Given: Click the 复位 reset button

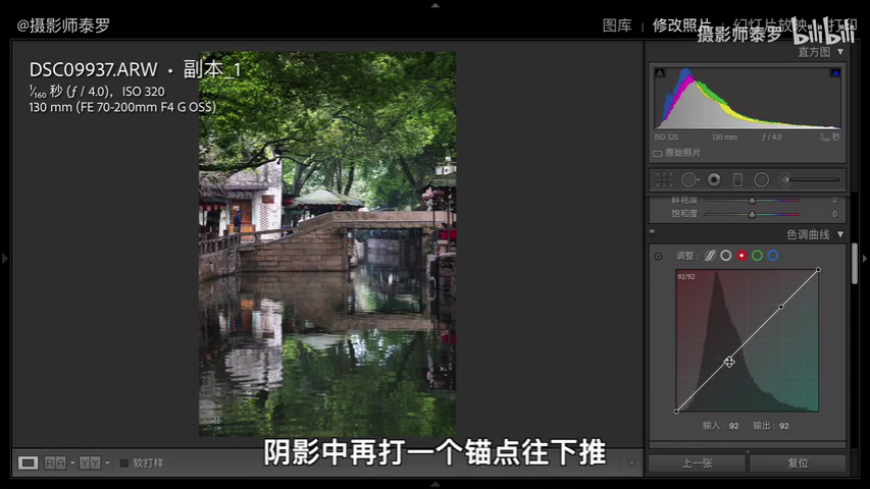Looking at the screenshot, I should tap(798, 463).
